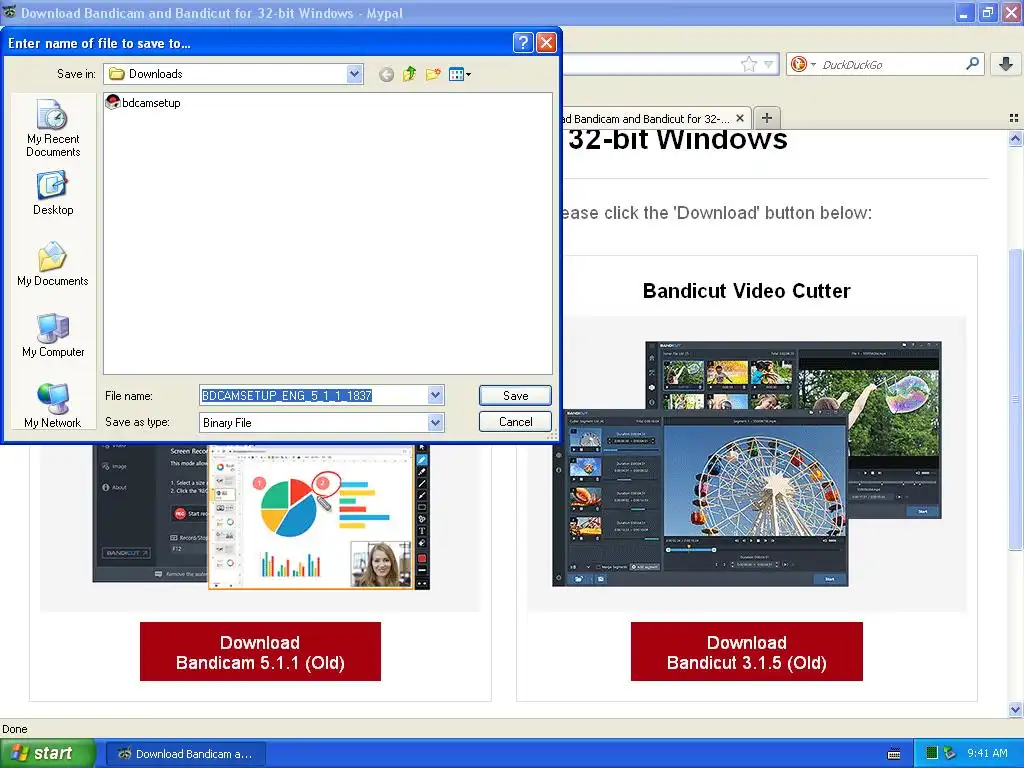Select the bdcamsetup file in list
The image size is (1024, 768).
pos(143,103)
